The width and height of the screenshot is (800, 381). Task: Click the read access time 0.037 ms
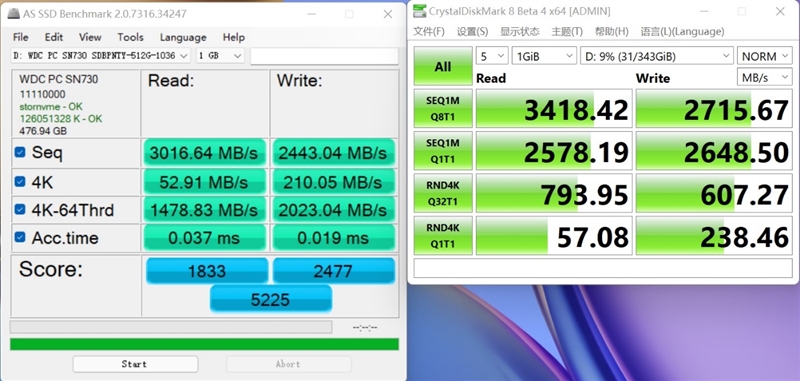205,238
